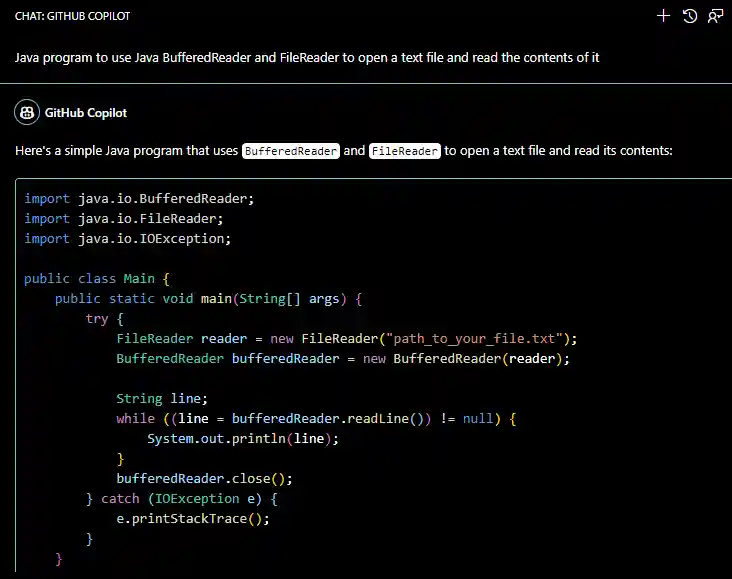Screen dimensions: 732x579
Task: Click the user prompt about Java BufferedReader
Action: pyautogui.click(x=307, y=57)
